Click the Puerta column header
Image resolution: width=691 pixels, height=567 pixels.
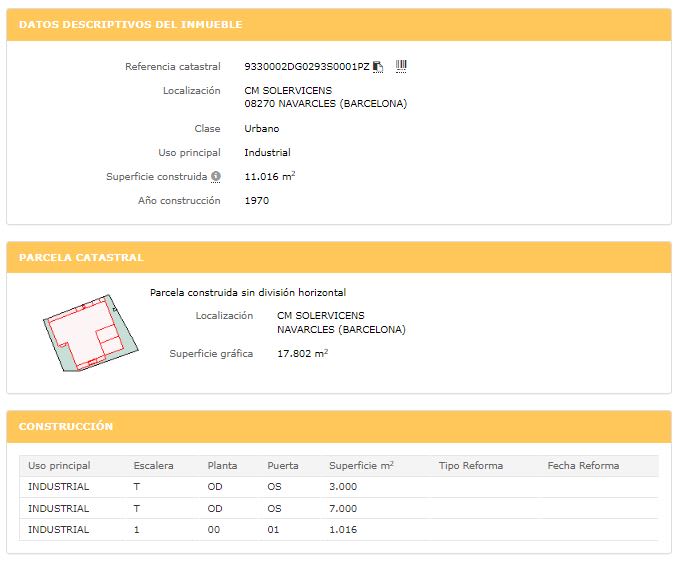[x=282, y=465]
